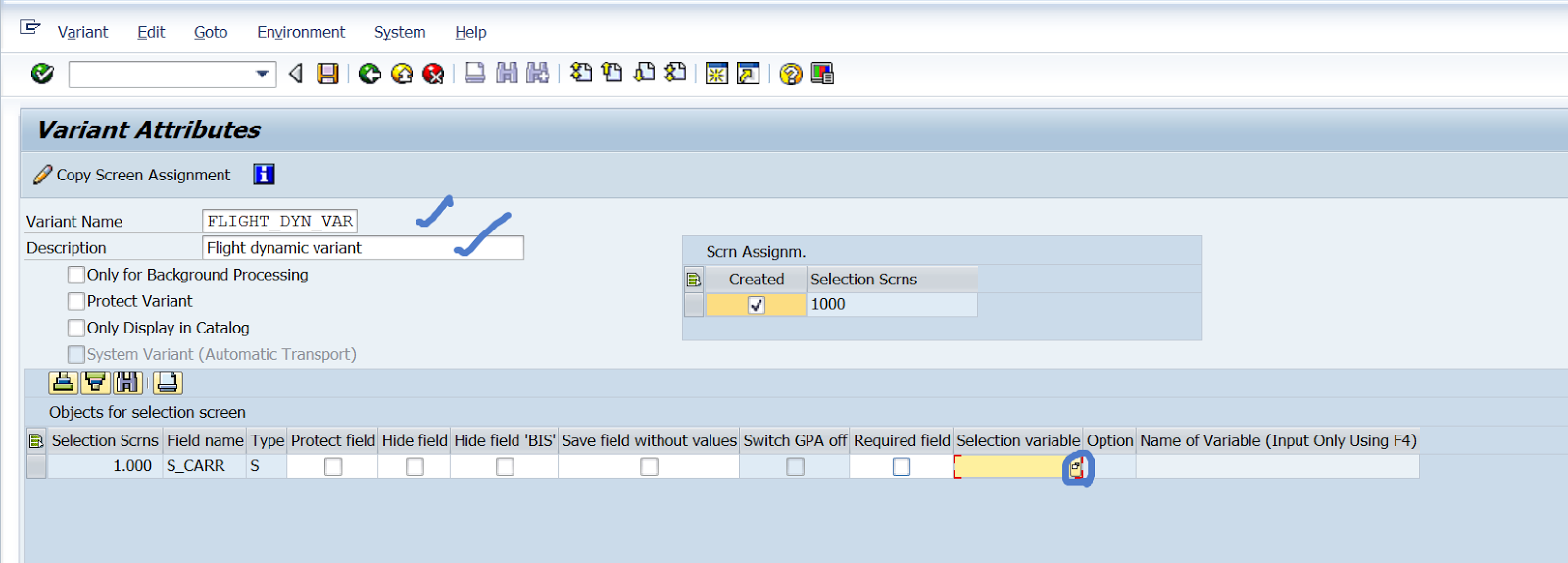Click the green Enter checkmark icon
This screenshot has height=563, width=1568.
point(42,74)
